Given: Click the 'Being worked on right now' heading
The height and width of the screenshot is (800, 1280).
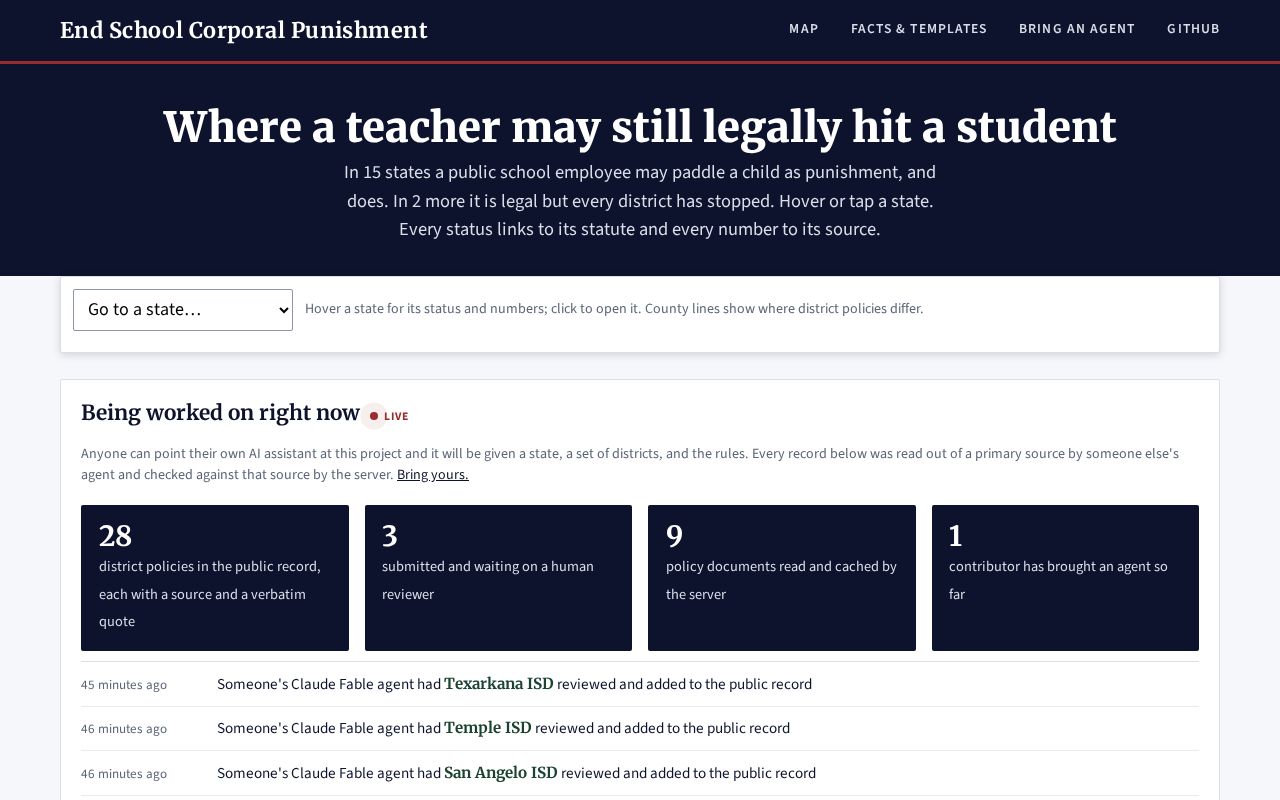Looking at the screenshot, I should pyautogui.click(x=220, y=413).
